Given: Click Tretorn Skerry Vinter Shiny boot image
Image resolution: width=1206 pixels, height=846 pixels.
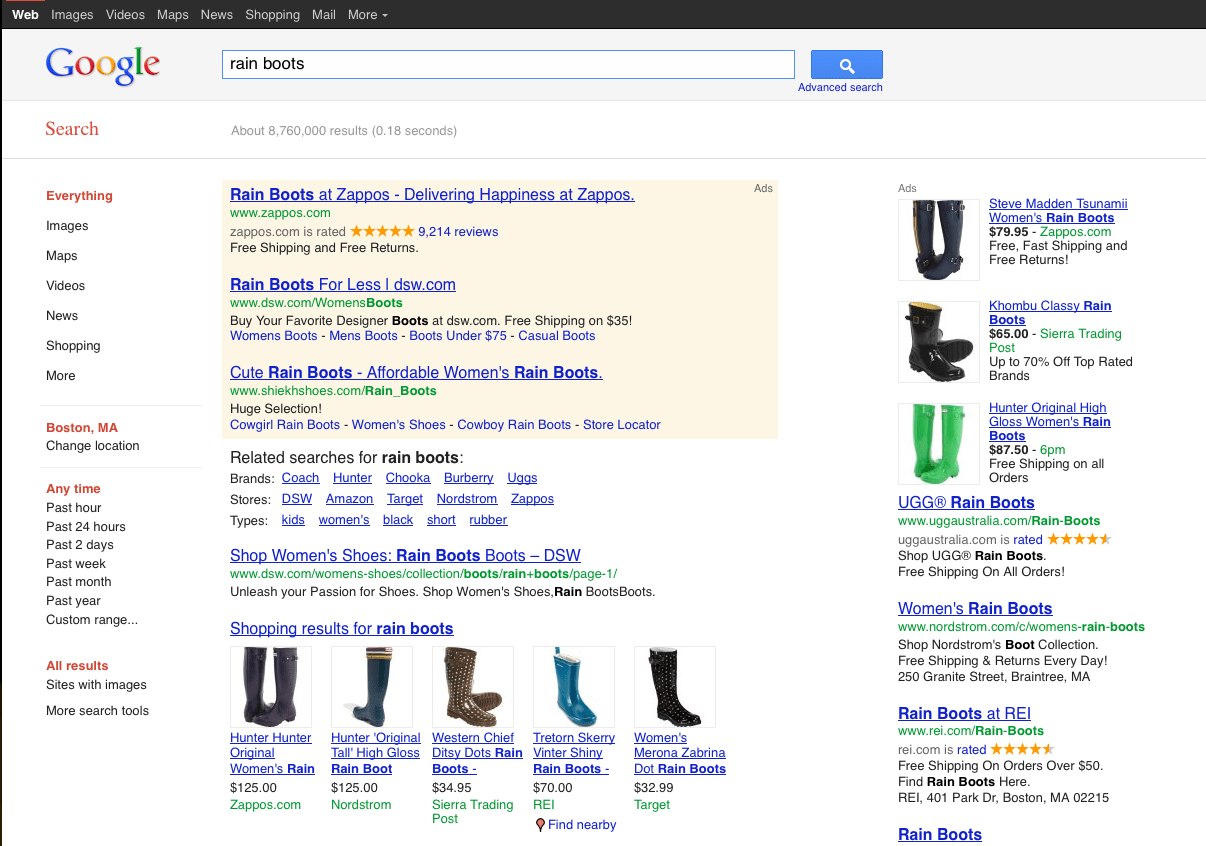Looking at the screenshot, I should tap(574, 687).
